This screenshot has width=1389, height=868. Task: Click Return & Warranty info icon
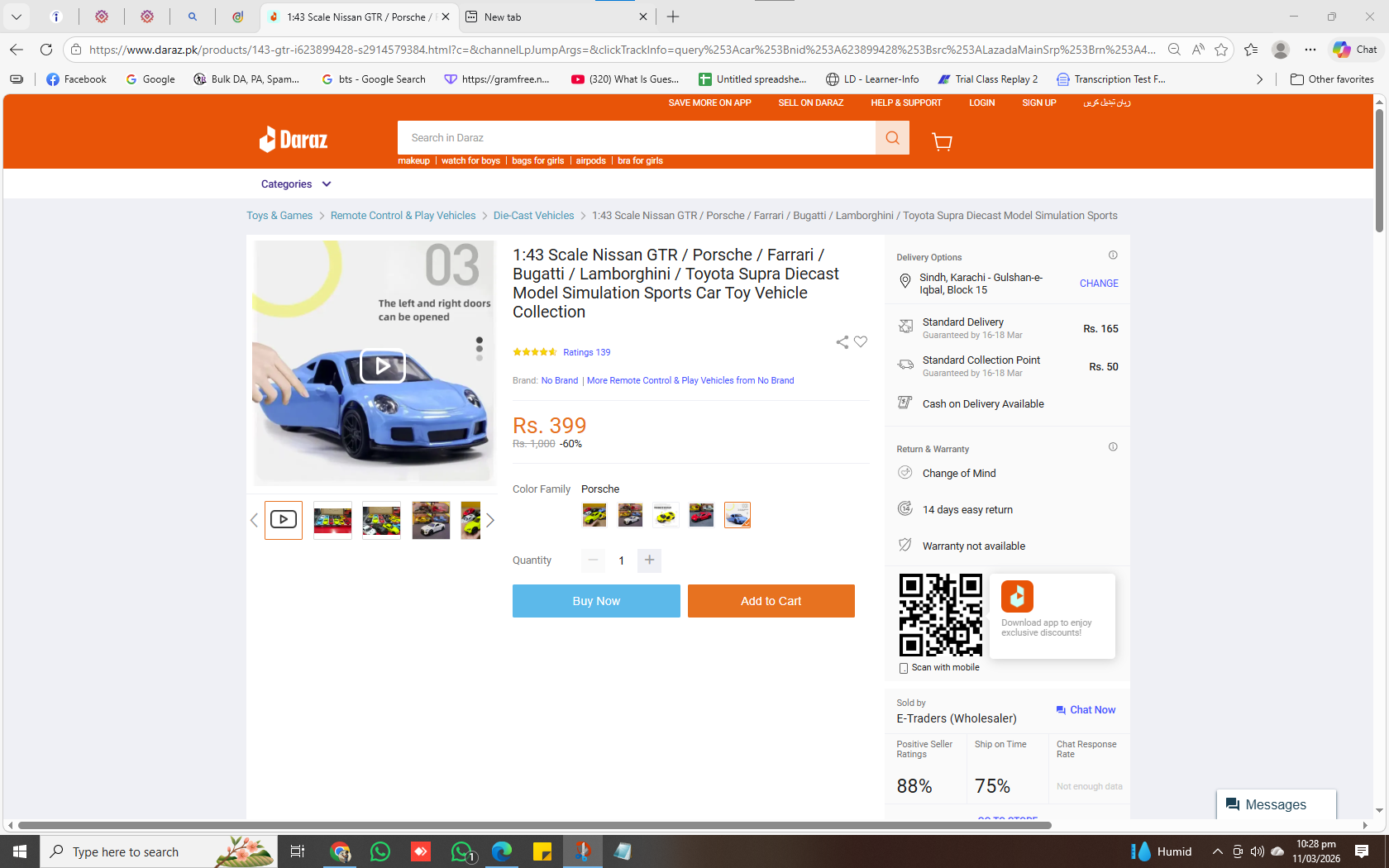tap(1113, 447)
